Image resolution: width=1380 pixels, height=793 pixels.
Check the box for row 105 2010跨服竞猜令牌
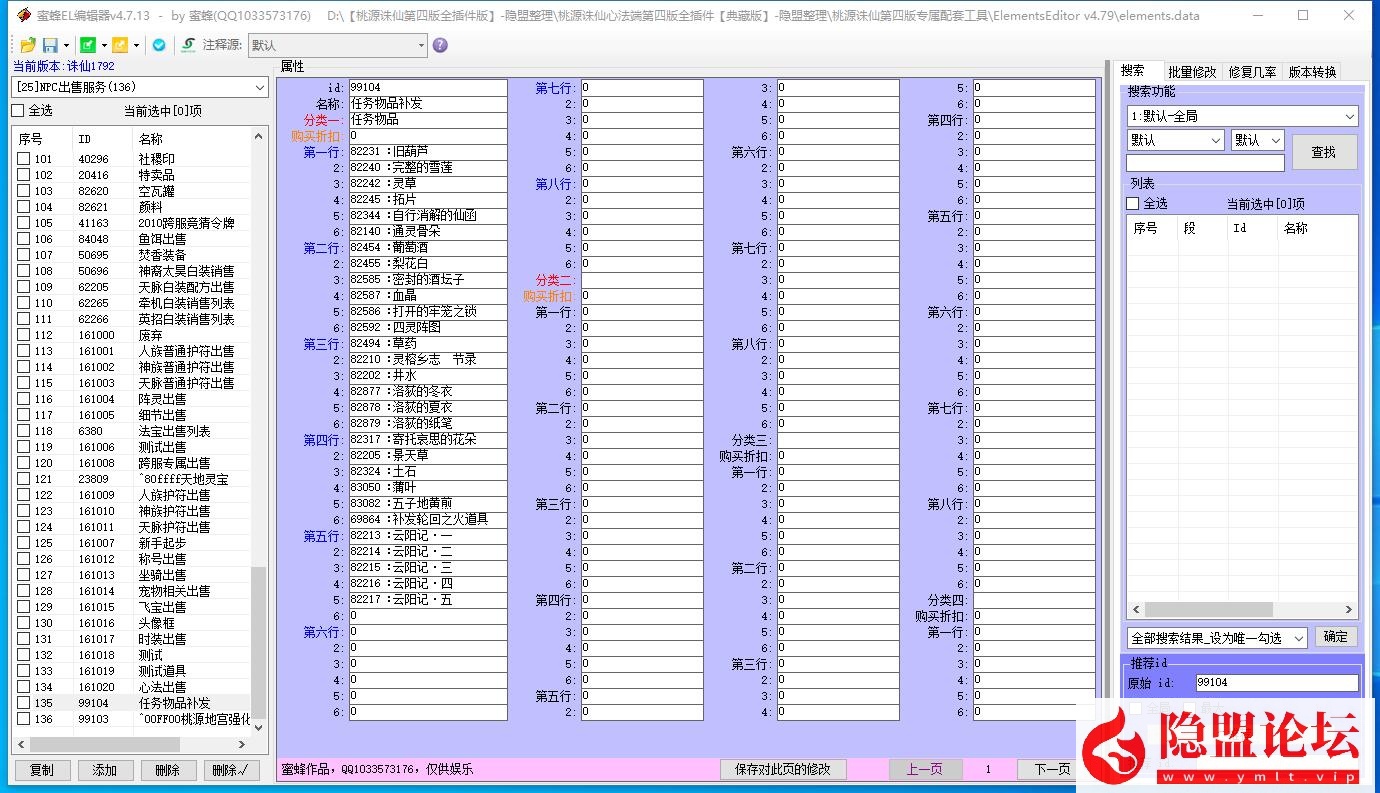[23, 223]
